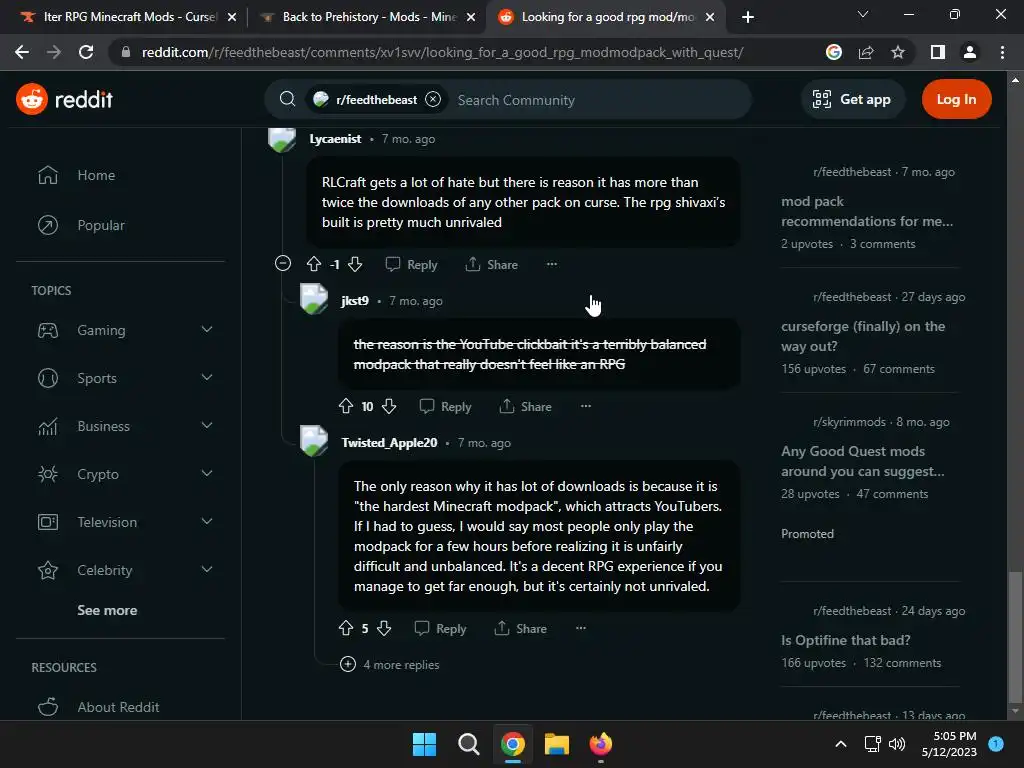Open jkst9's user profile
The image size is (1024, 768).
355,300
